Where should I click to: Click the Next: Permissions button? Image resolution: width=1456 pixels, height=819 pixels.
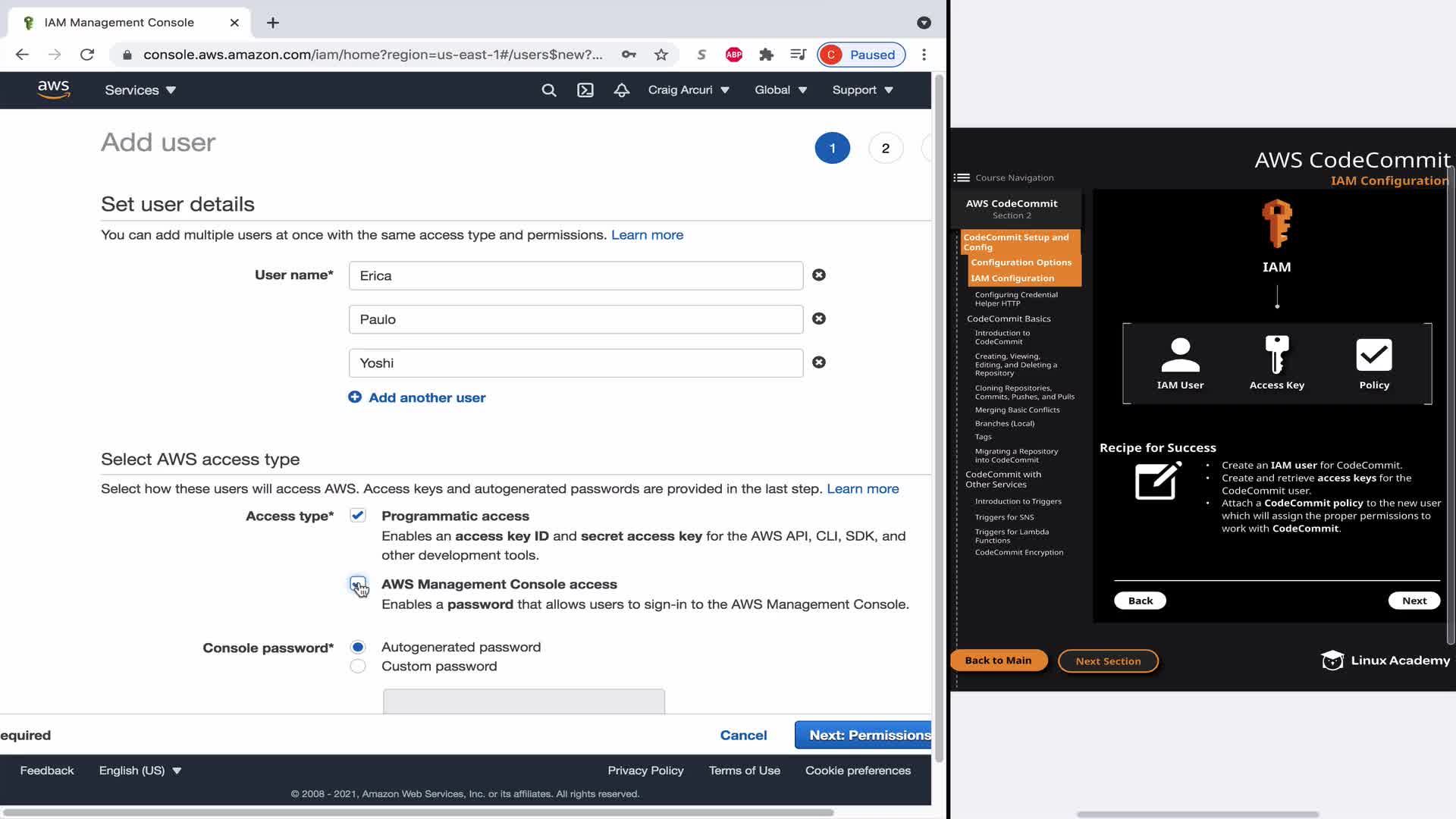864,735
